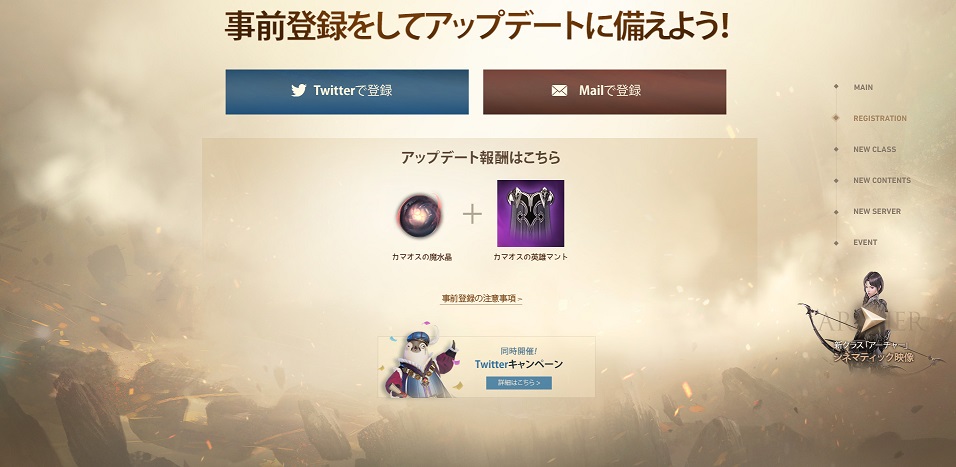956x467 pixels.
Task: Click the penguin mascot on the Twitter banner
Action: [419, 366]
